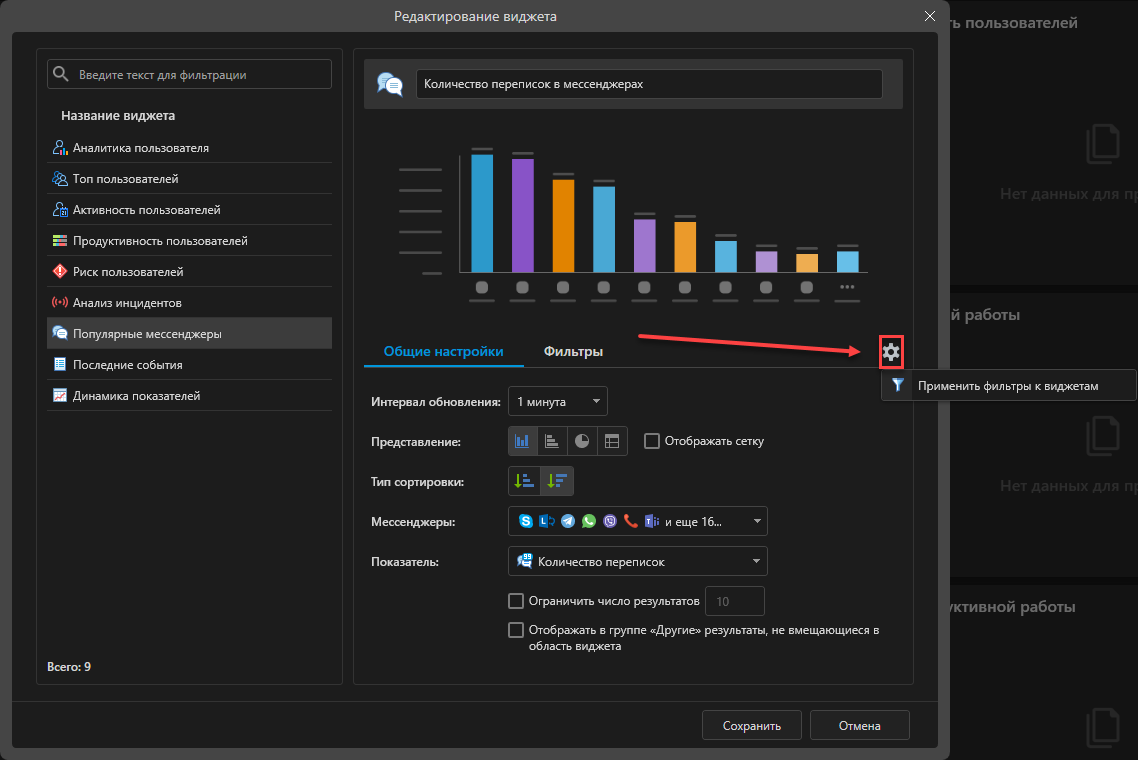
Task: Open the «Показатель» dropdown
Action: click(637, 561)
